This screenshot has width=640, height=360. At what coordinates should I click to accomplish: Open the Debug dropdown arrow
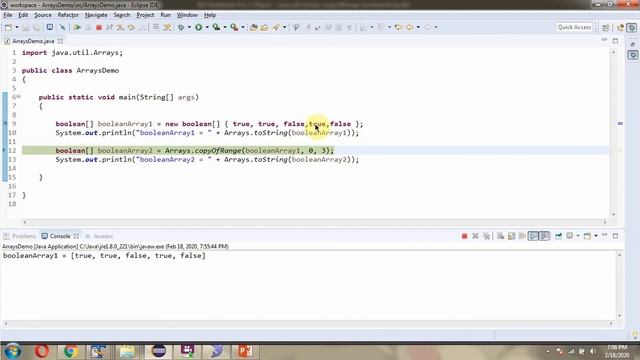pyautogui.click(x=189, y=27)
